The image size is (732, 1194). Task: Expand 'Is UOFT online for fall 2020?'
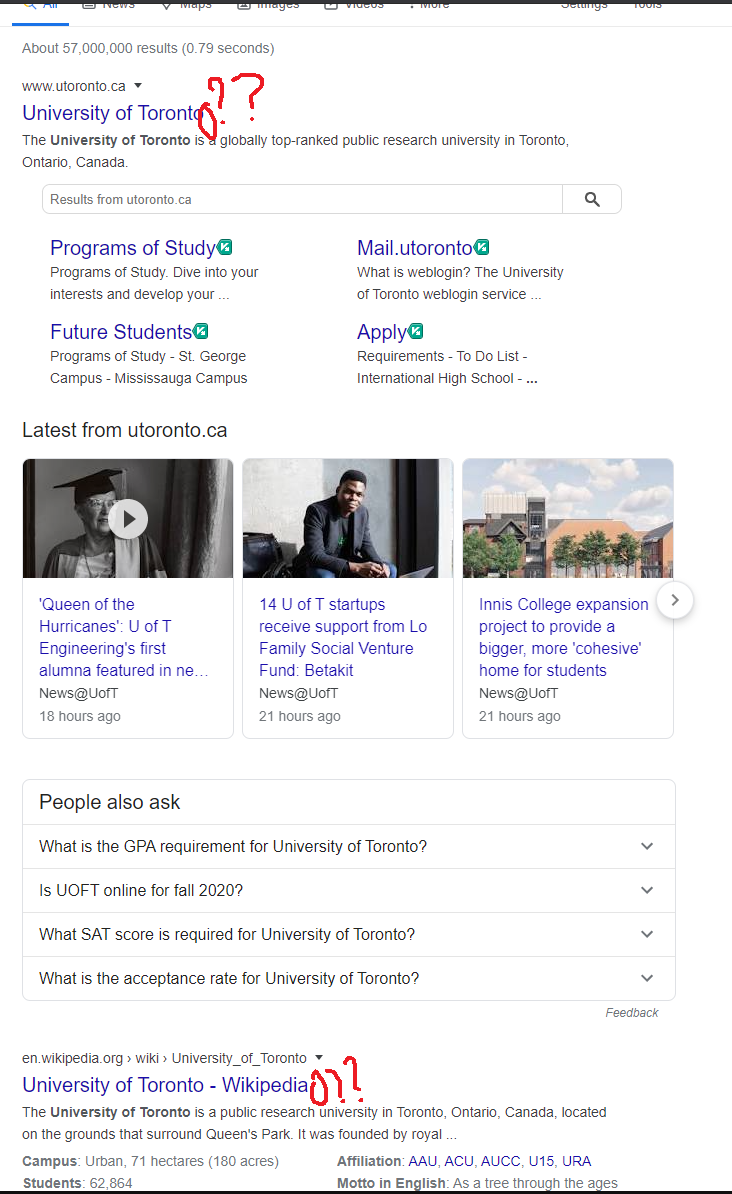pos(647,890)
